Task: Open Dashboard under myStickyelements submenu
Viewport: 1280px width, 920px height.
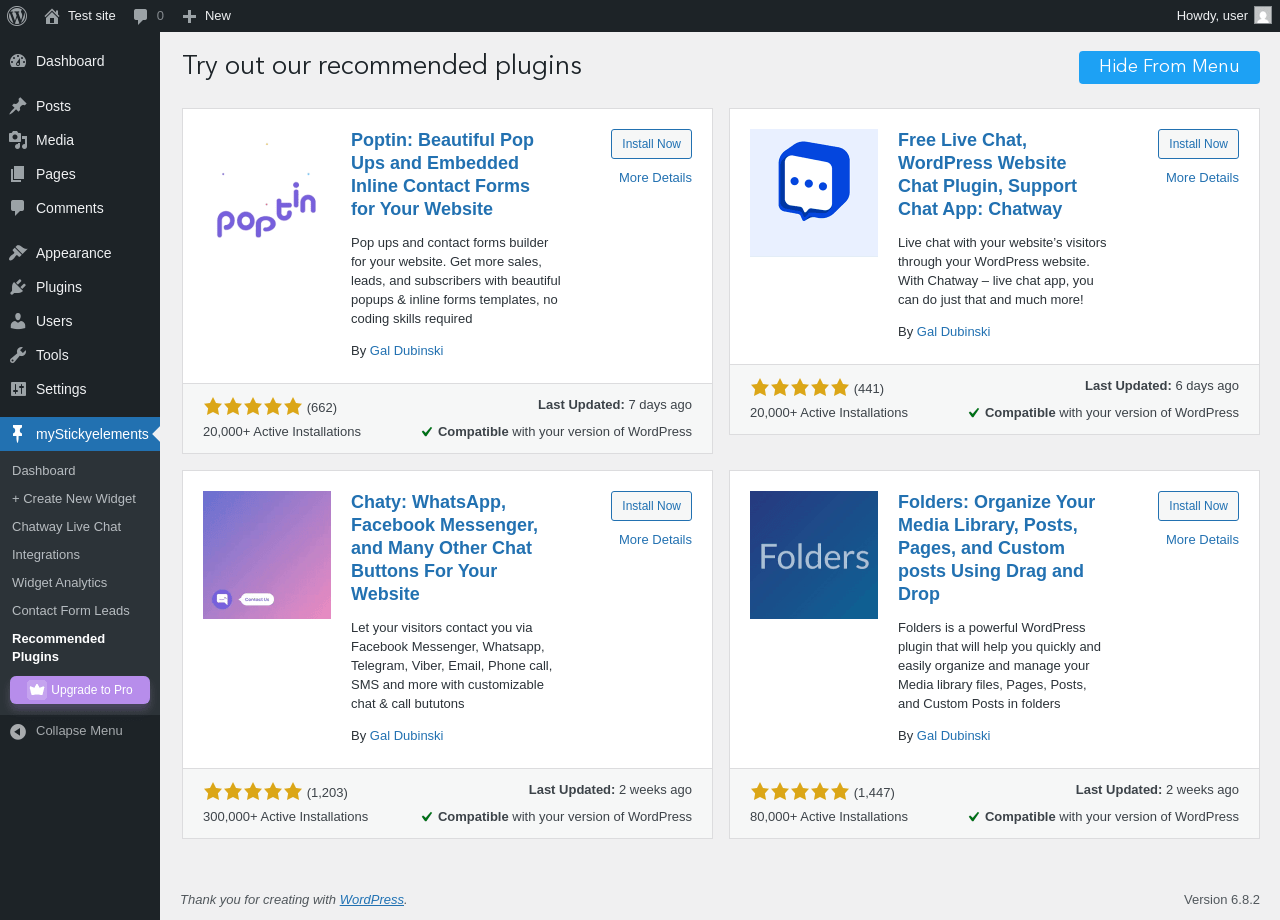Action: tap(44, 471)
